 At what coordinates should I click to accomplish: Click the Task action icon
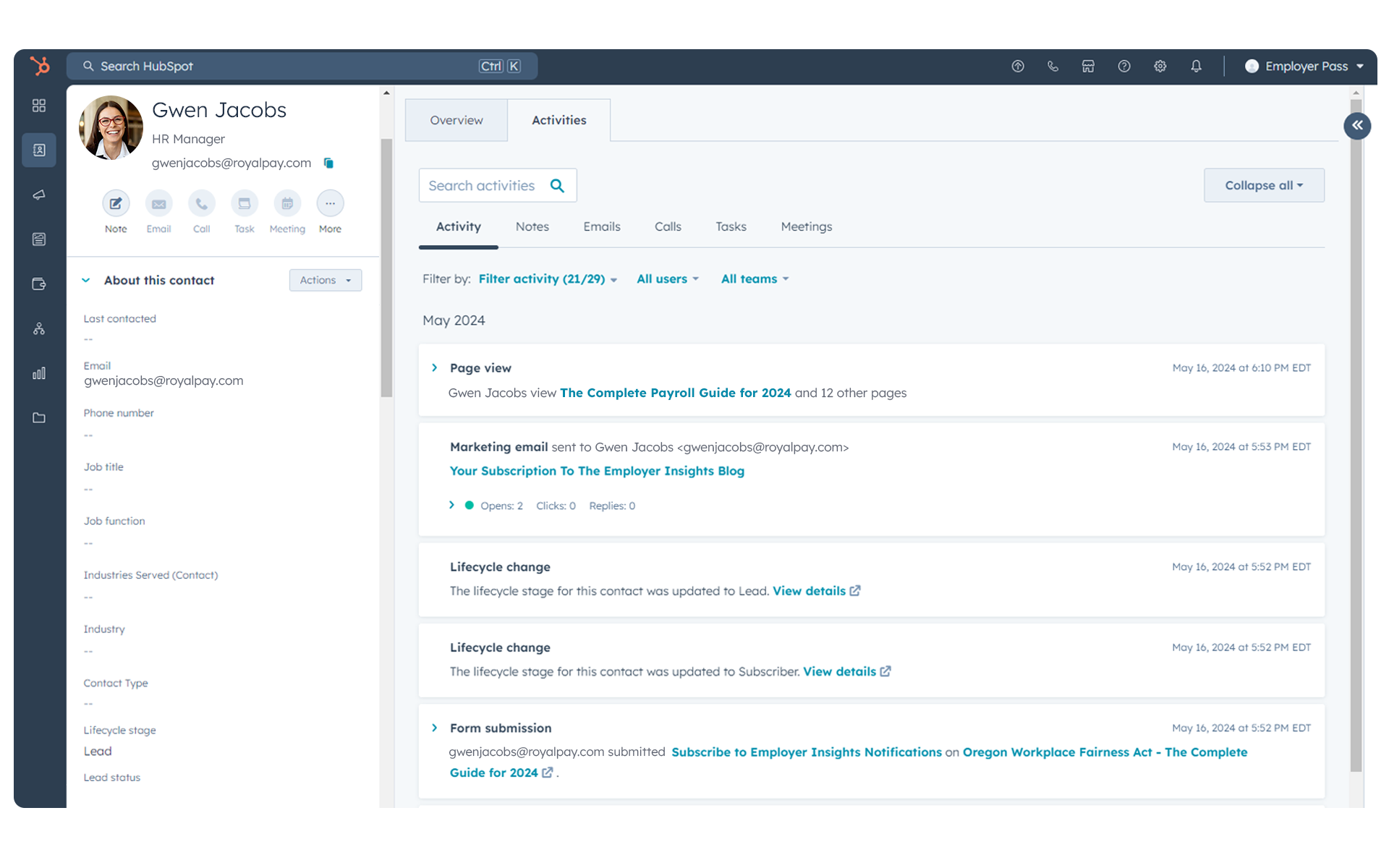tap(245, 203)
